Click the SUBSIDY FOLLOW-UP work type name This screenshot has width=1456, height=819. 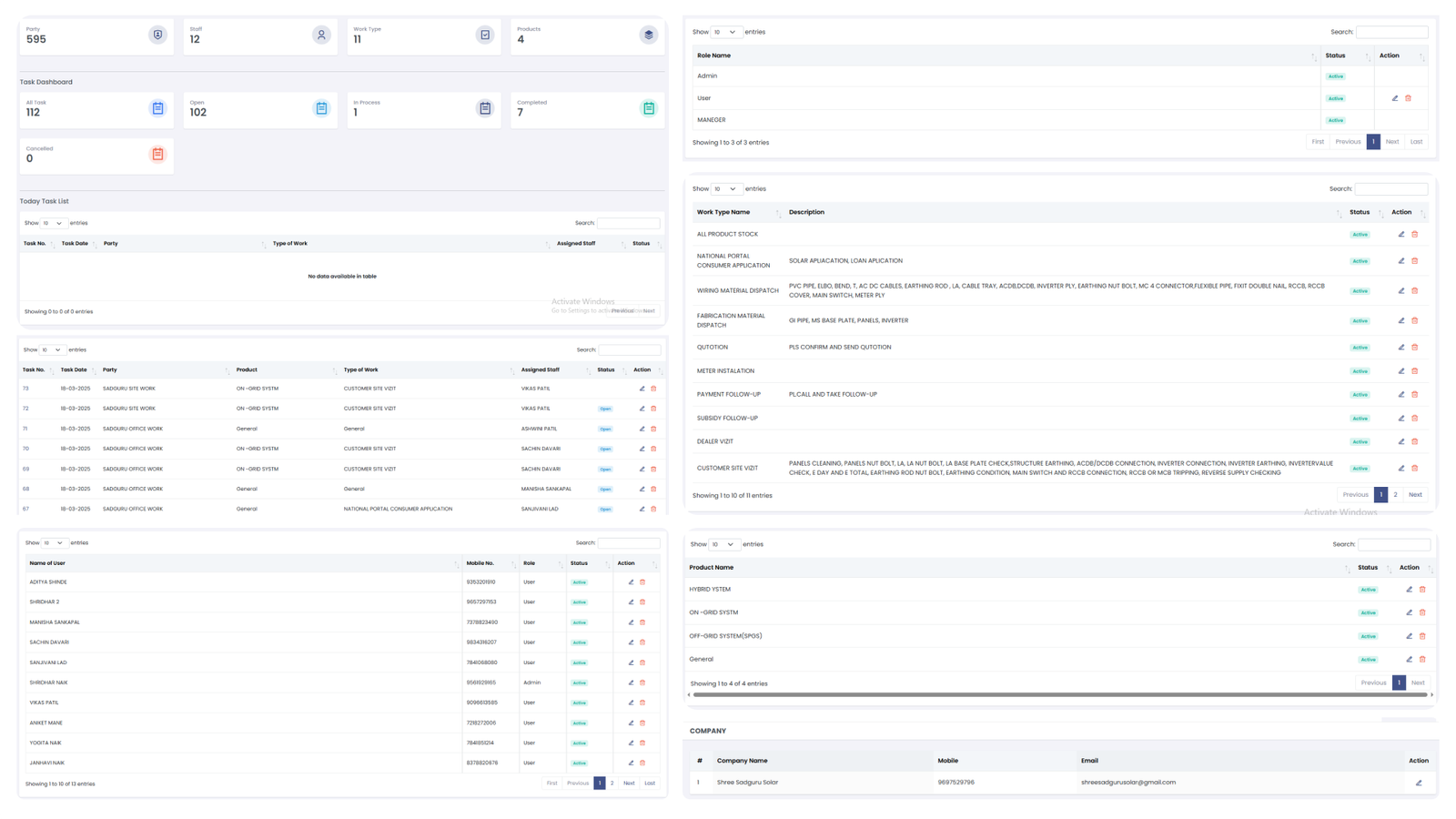pos(727,419)
